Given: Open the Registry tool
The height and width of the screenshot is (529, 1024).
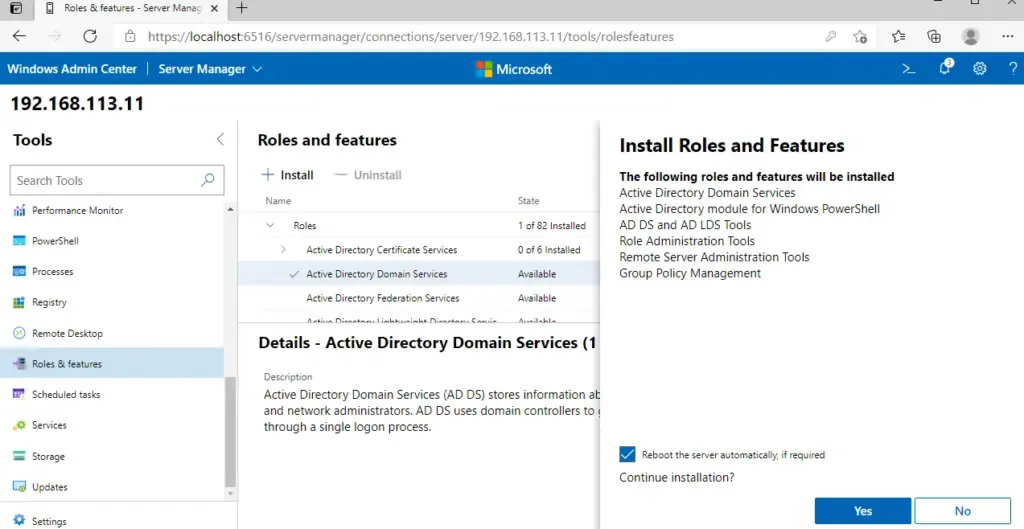Looking at the screenshot, I should click(49, 302).
